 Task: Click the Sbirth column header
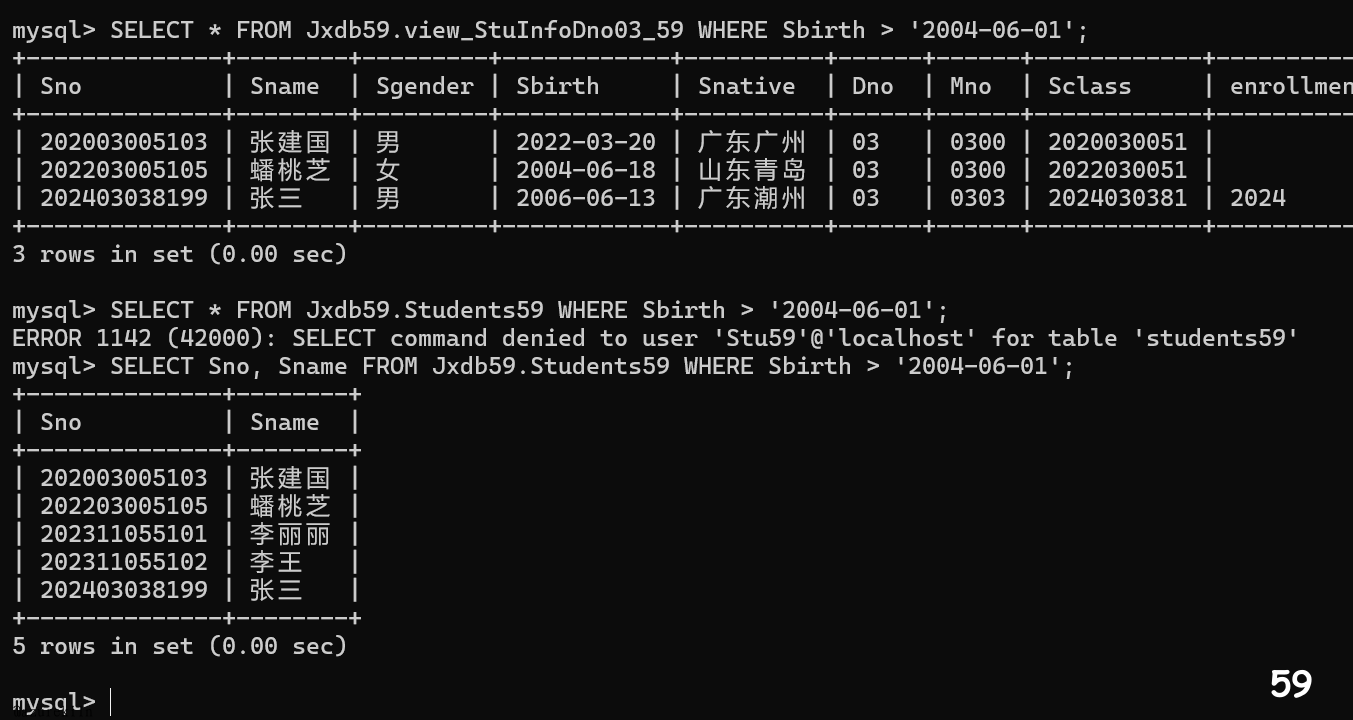(x=557, y=86)
